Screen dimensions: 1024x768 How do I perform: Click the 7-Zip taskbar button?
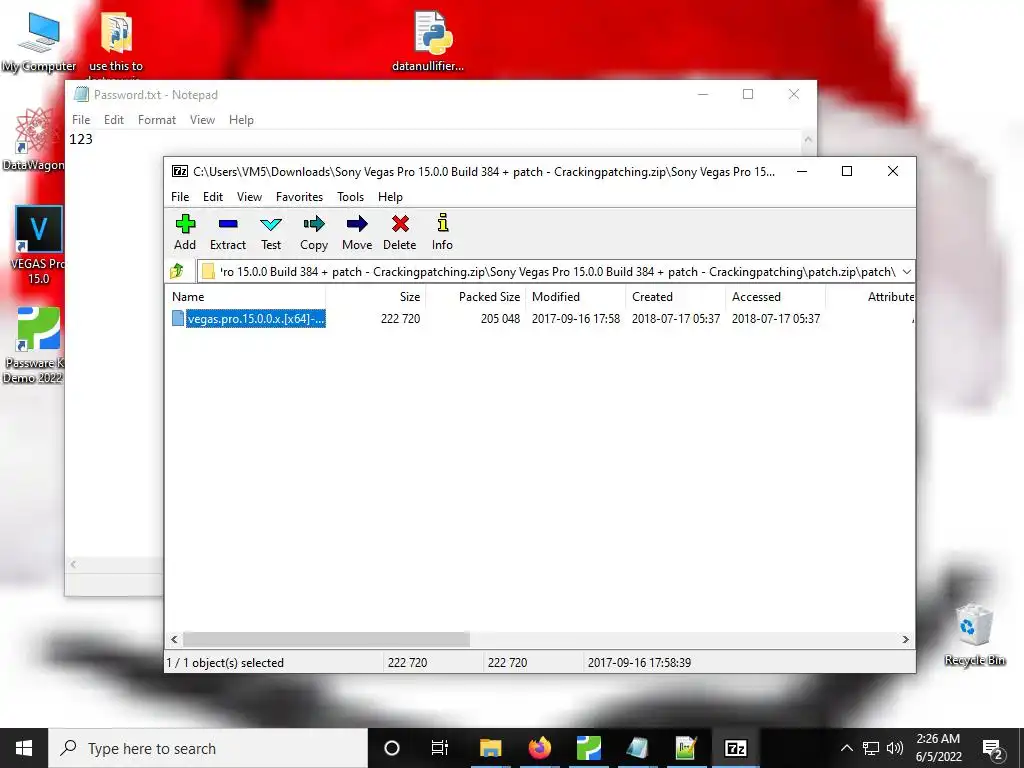pos(735,748)
